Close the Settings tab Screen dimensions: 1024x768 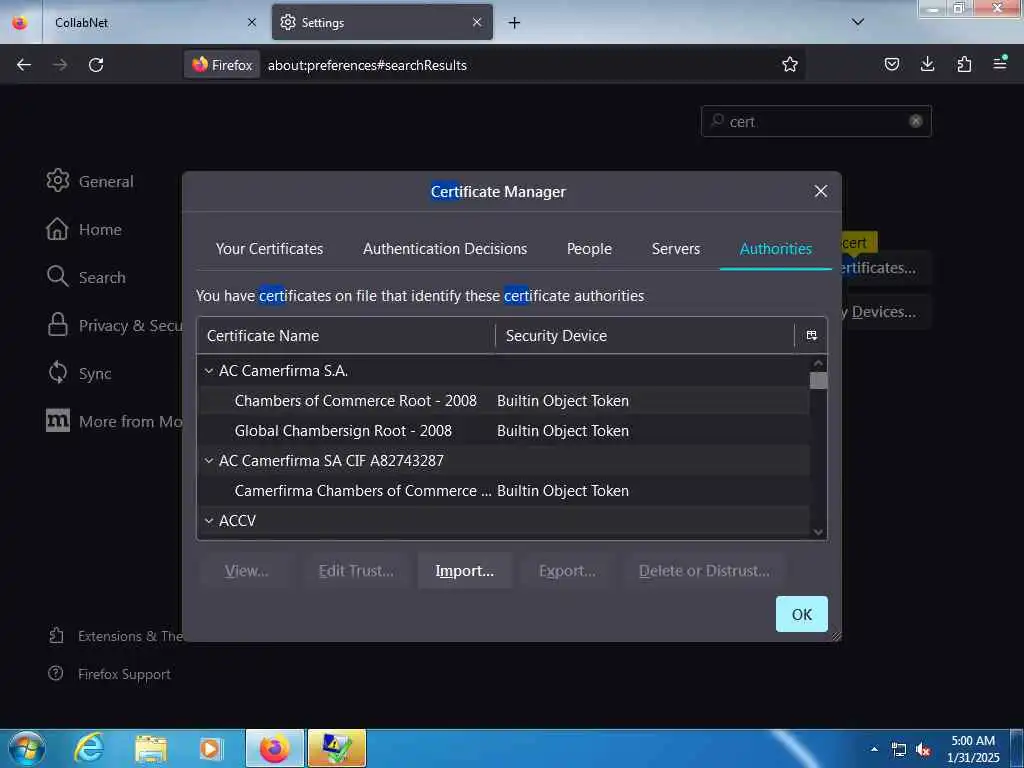(x=477, y=23)
